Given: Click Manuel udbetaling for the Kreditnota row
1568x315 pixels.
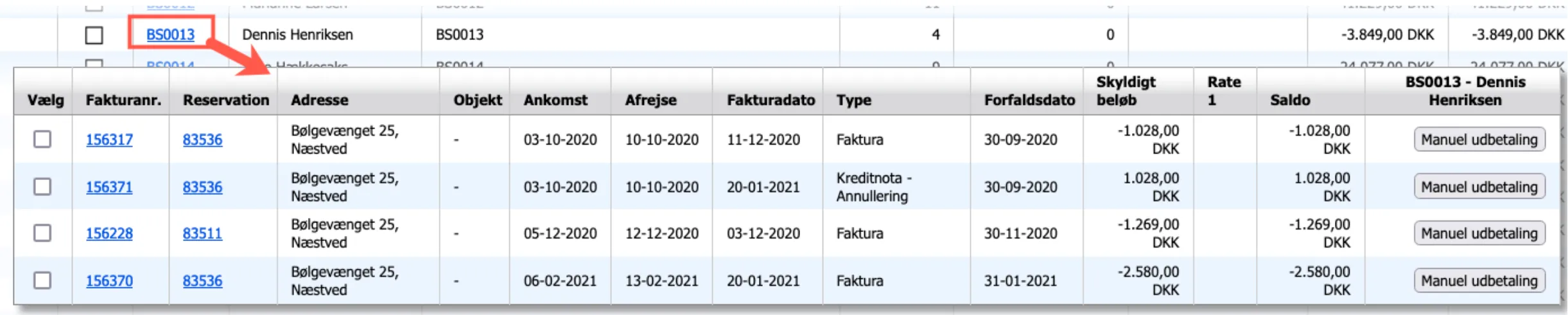Looking at the screenshot, I should click(1479, 187).
